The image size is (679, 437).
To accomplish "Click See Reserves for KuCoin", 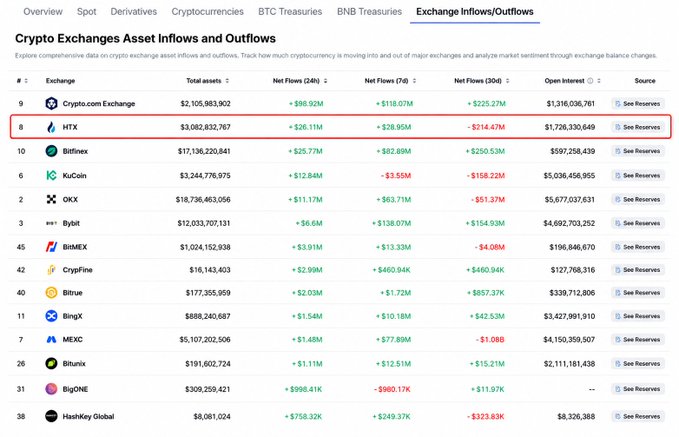I will (638, 175).
